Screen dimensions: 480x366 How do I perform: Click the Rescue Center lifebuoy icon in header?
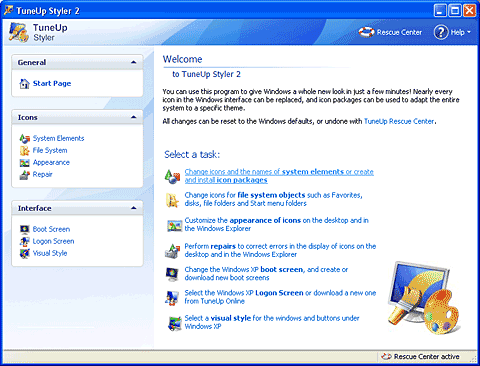[366, 32]
